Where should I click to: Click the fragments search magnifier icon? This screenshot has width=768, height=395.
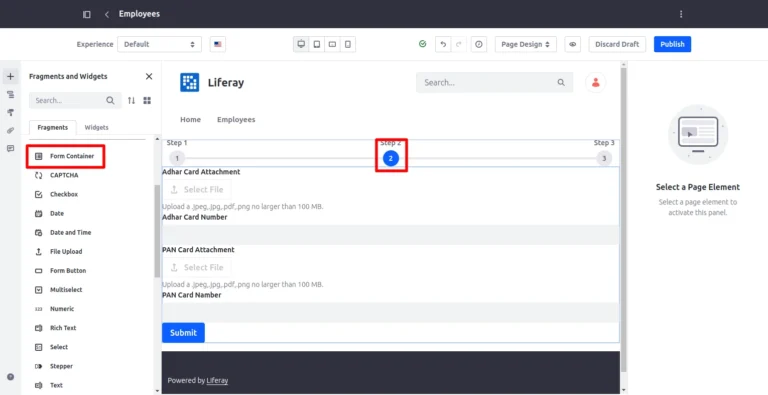(110, 100)
